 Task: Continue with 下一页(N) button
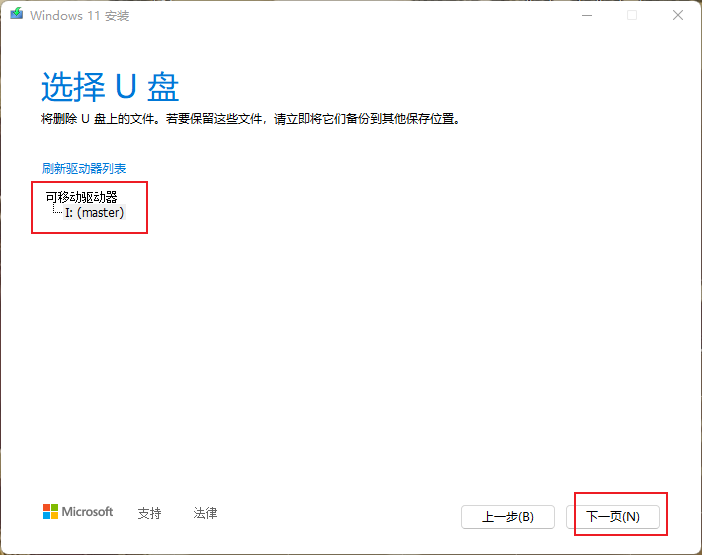[613, 517]
